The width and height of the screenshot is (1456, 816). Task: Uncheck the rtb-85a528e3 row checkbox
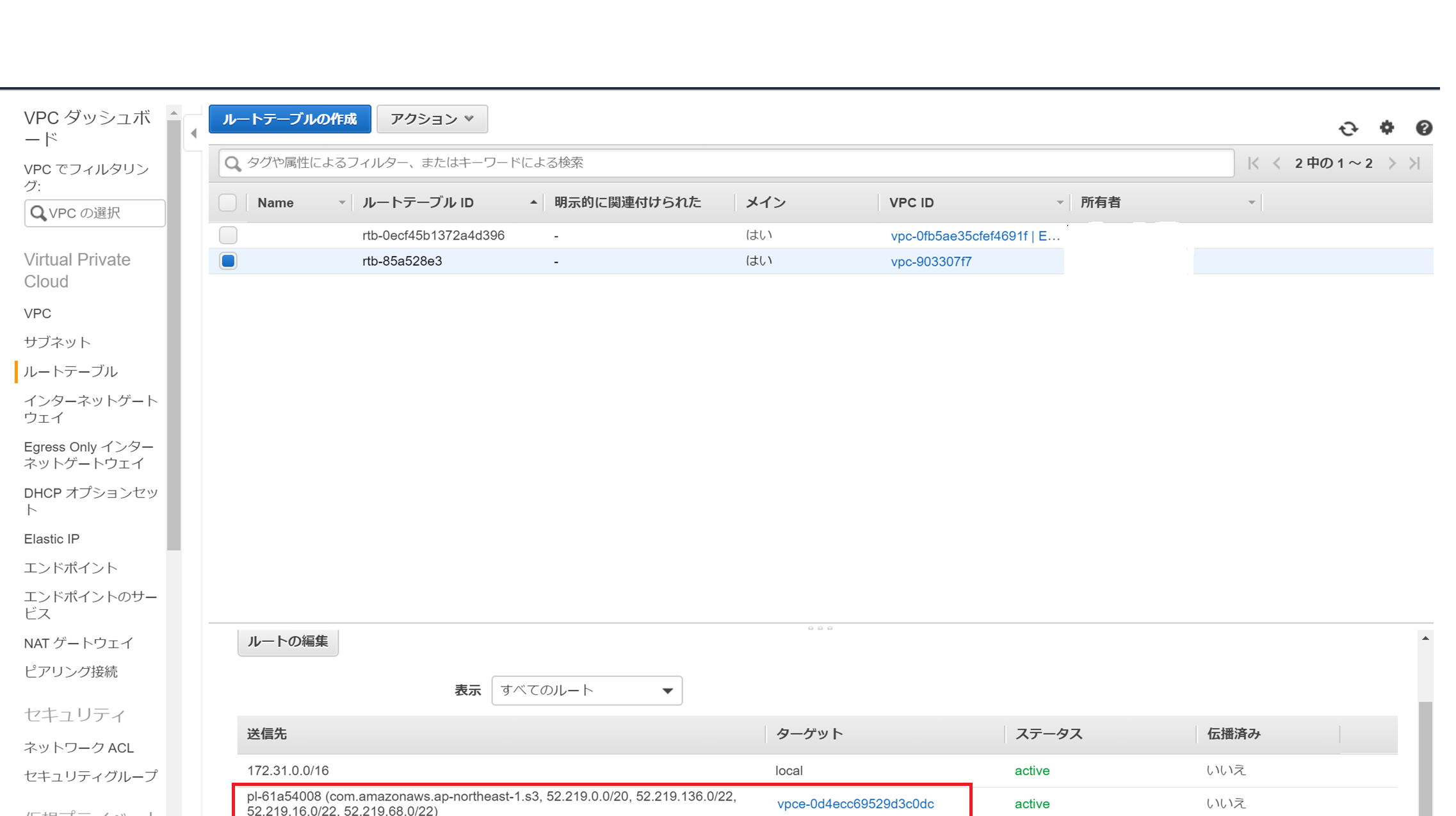pyautogui.click(x=228, y=261)
